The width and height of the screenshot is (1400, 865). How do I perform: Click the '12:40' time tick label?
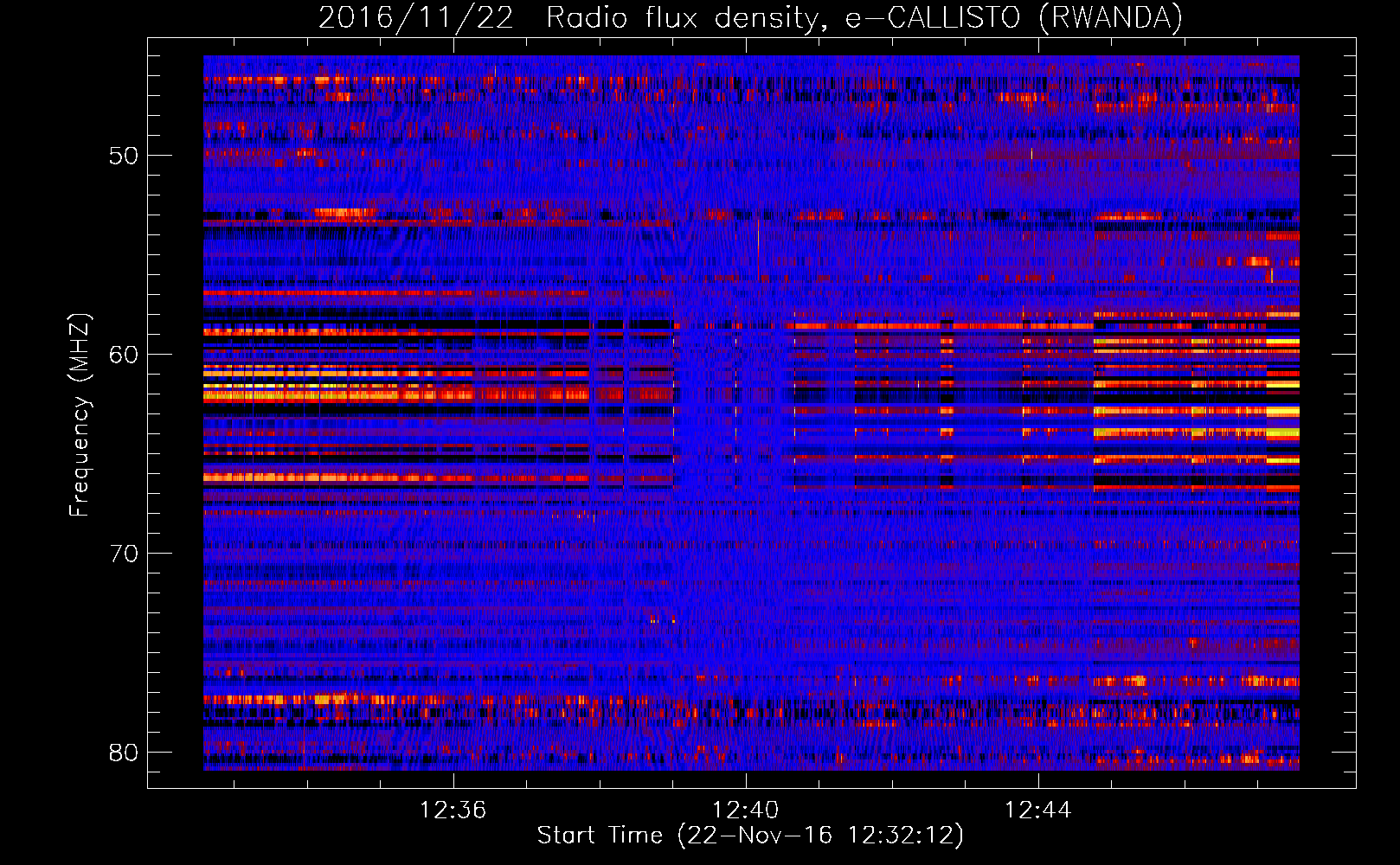point(745,811)
